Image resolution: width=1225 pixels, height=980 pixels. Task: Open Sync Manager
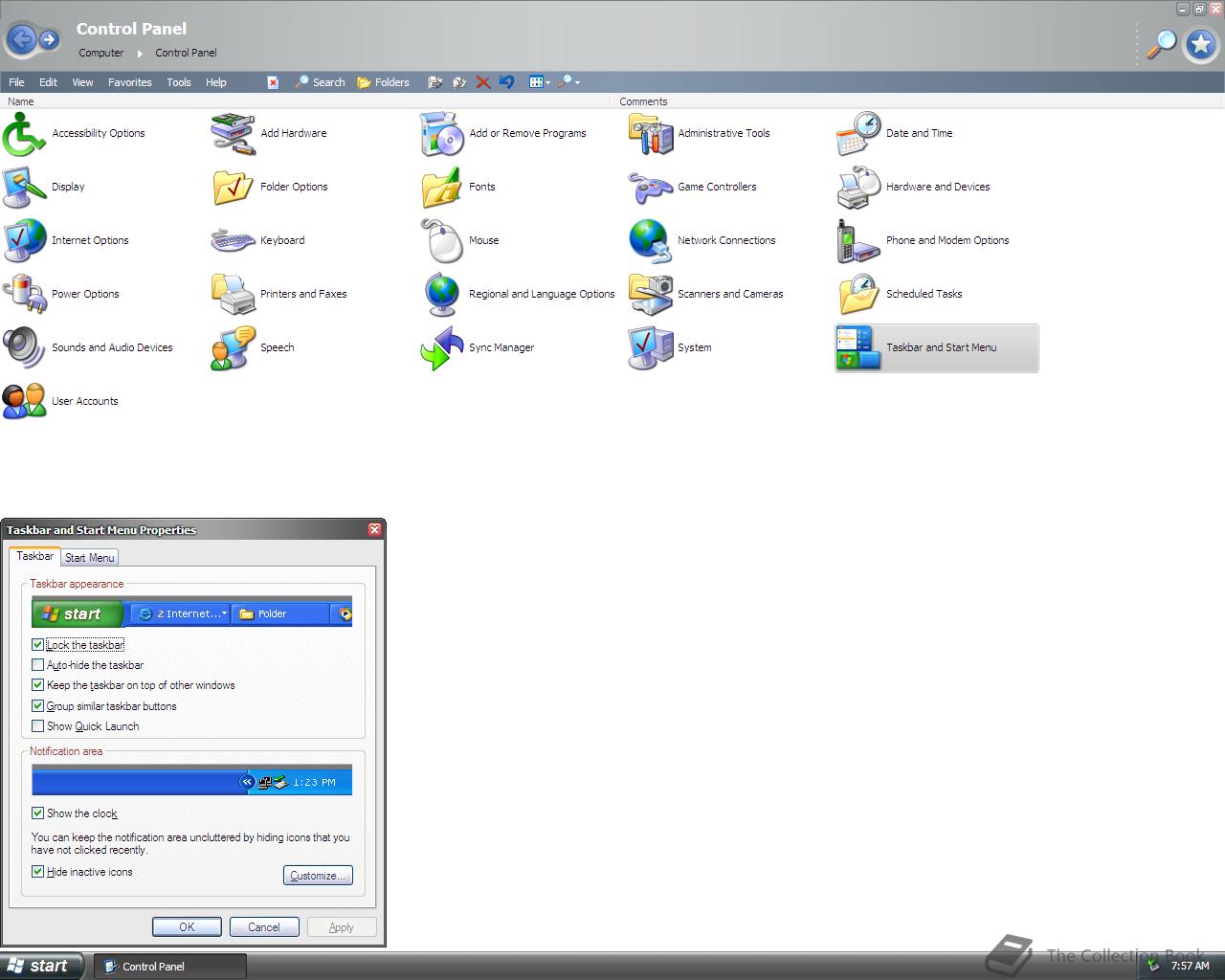click(478, 347)
